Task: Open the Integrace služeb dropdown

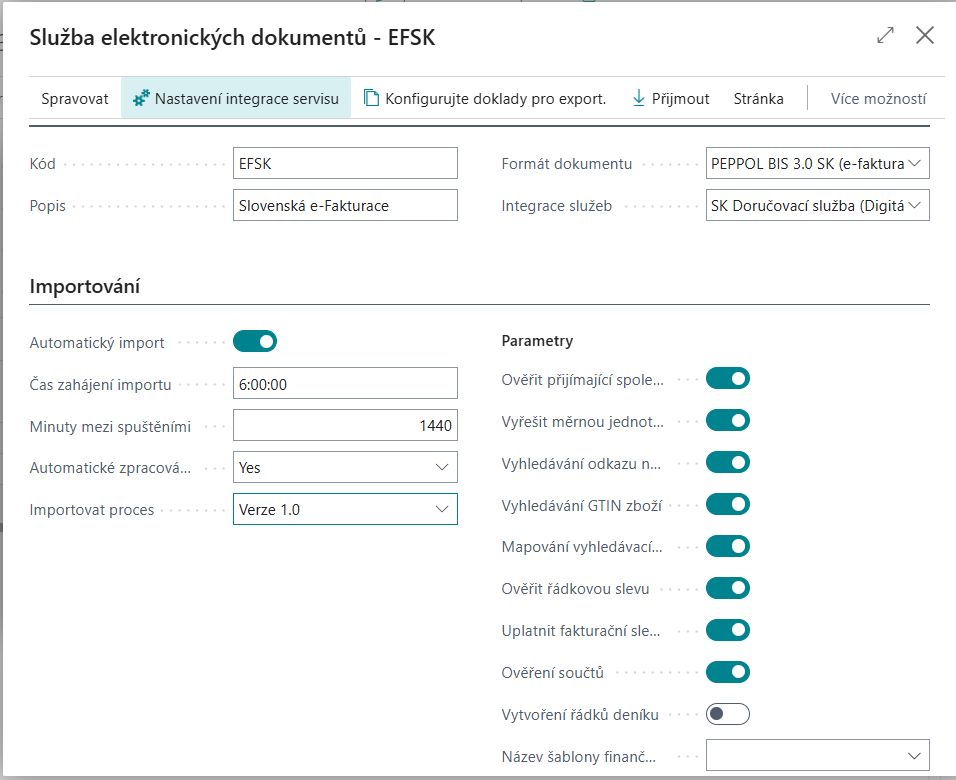Action: click(818, 205)
